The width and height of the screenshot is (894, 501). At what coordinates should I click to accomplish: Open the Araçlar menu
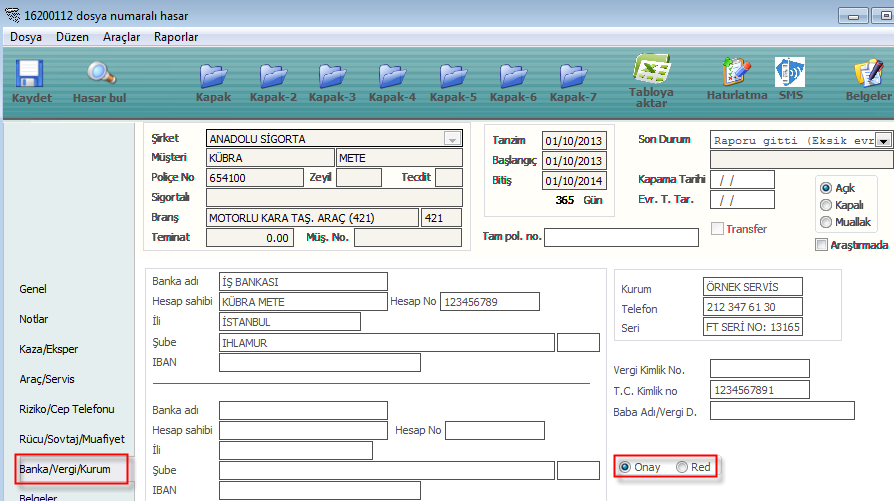(x=122, y=37)
